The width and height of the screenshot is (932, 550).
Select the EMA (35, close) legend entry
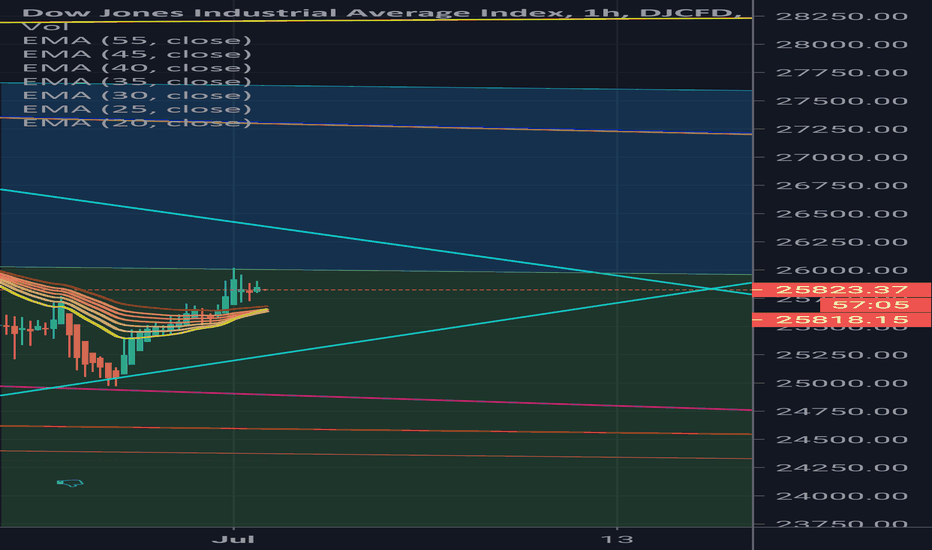pos(137,81)
